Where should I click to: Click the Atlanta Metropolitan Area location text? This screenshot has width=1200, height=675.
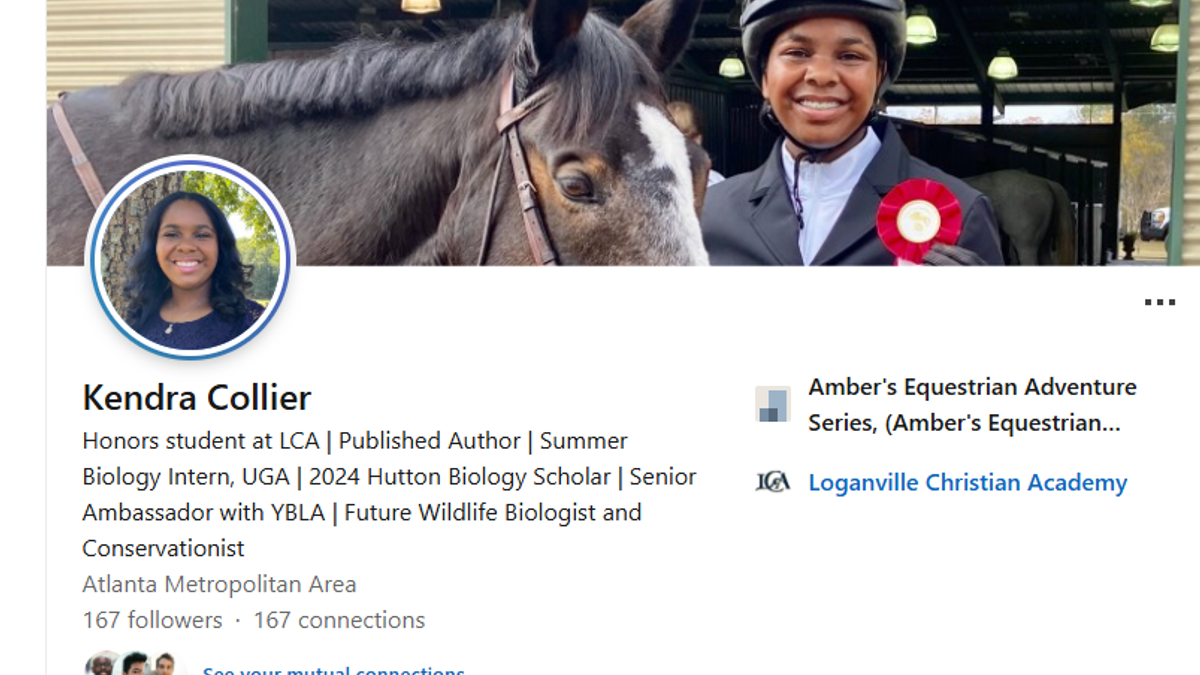(219, 584)
